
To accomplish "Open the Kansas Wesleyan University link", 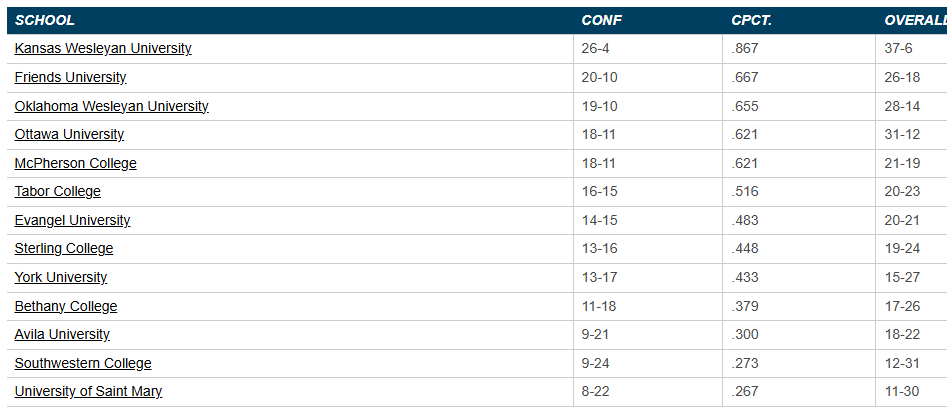I will point(103,48).
